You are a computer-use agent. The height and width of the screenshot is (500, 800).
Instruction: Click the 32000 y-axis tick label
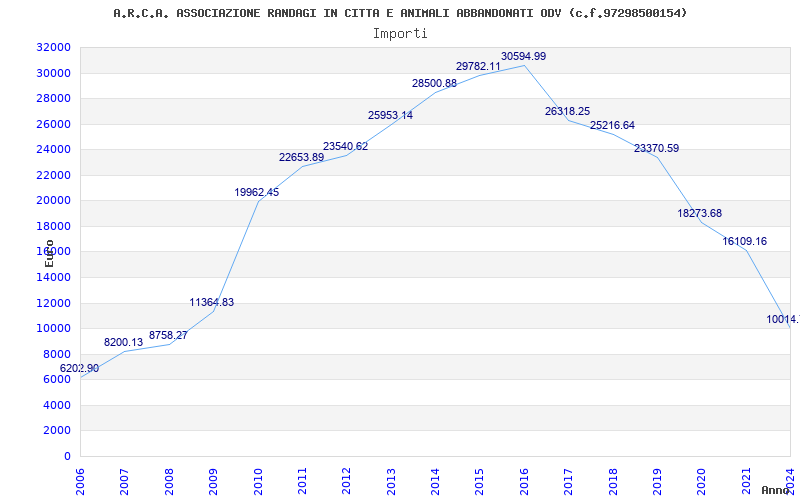[54, 47]
